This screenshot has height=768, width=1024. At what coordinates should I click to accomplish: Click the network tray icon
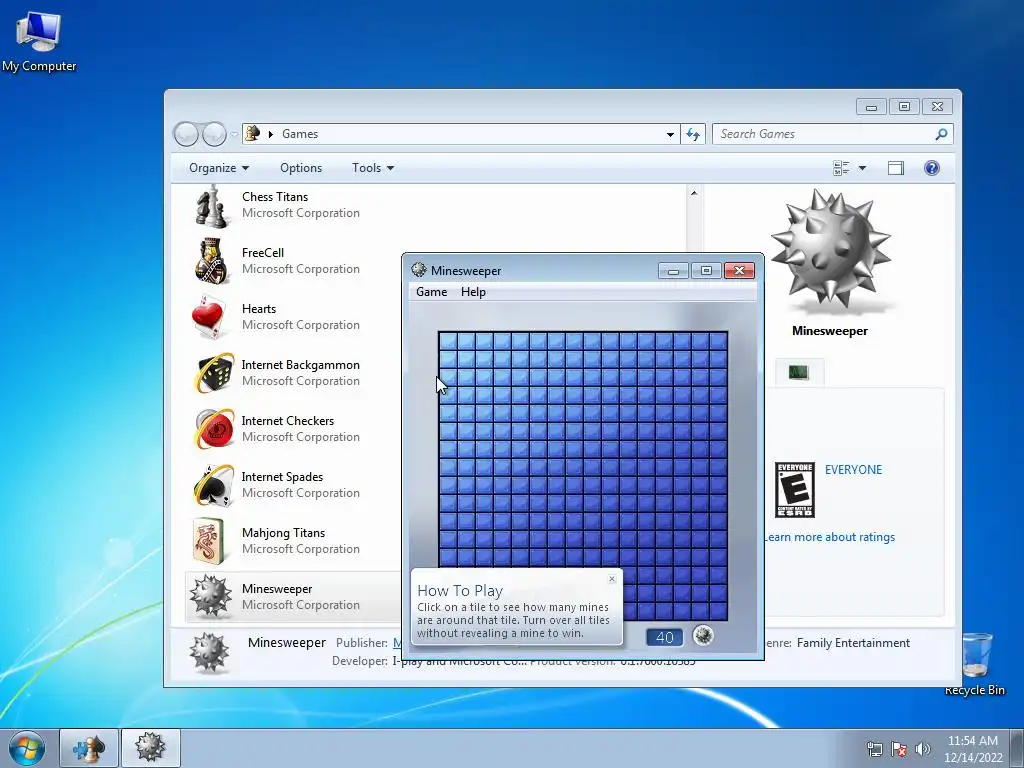tap(874, 749)
